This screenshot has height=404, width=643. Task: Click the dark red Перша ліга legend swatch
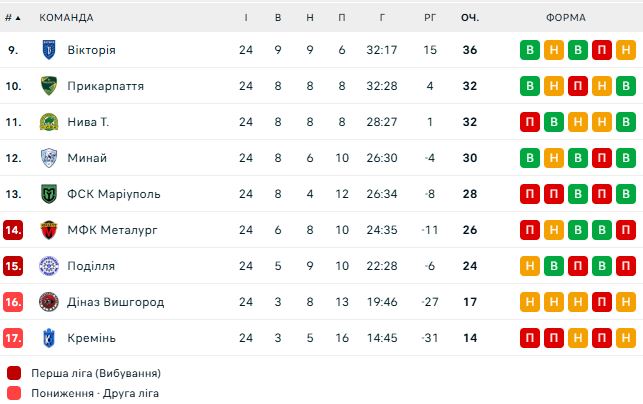point(14,373)
